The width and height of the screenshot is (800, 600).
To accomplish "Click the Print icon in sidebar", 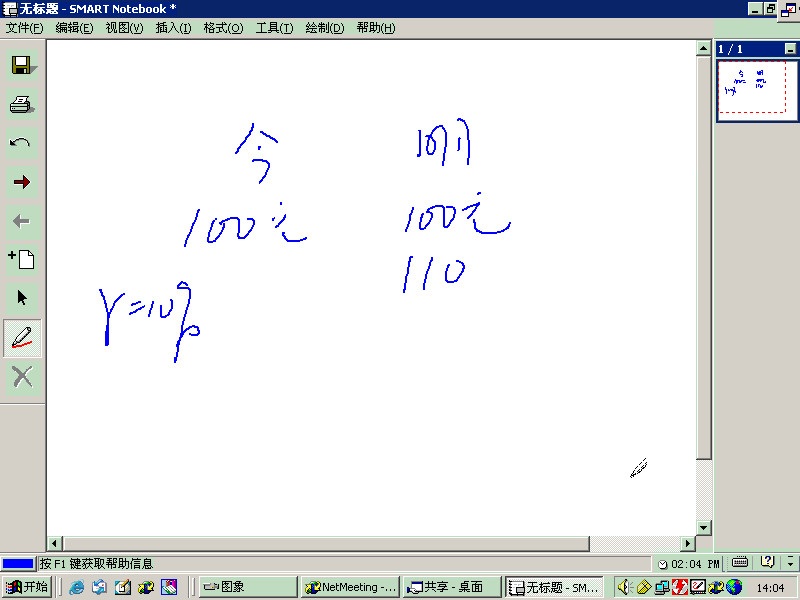I will (x=21, y=105).
